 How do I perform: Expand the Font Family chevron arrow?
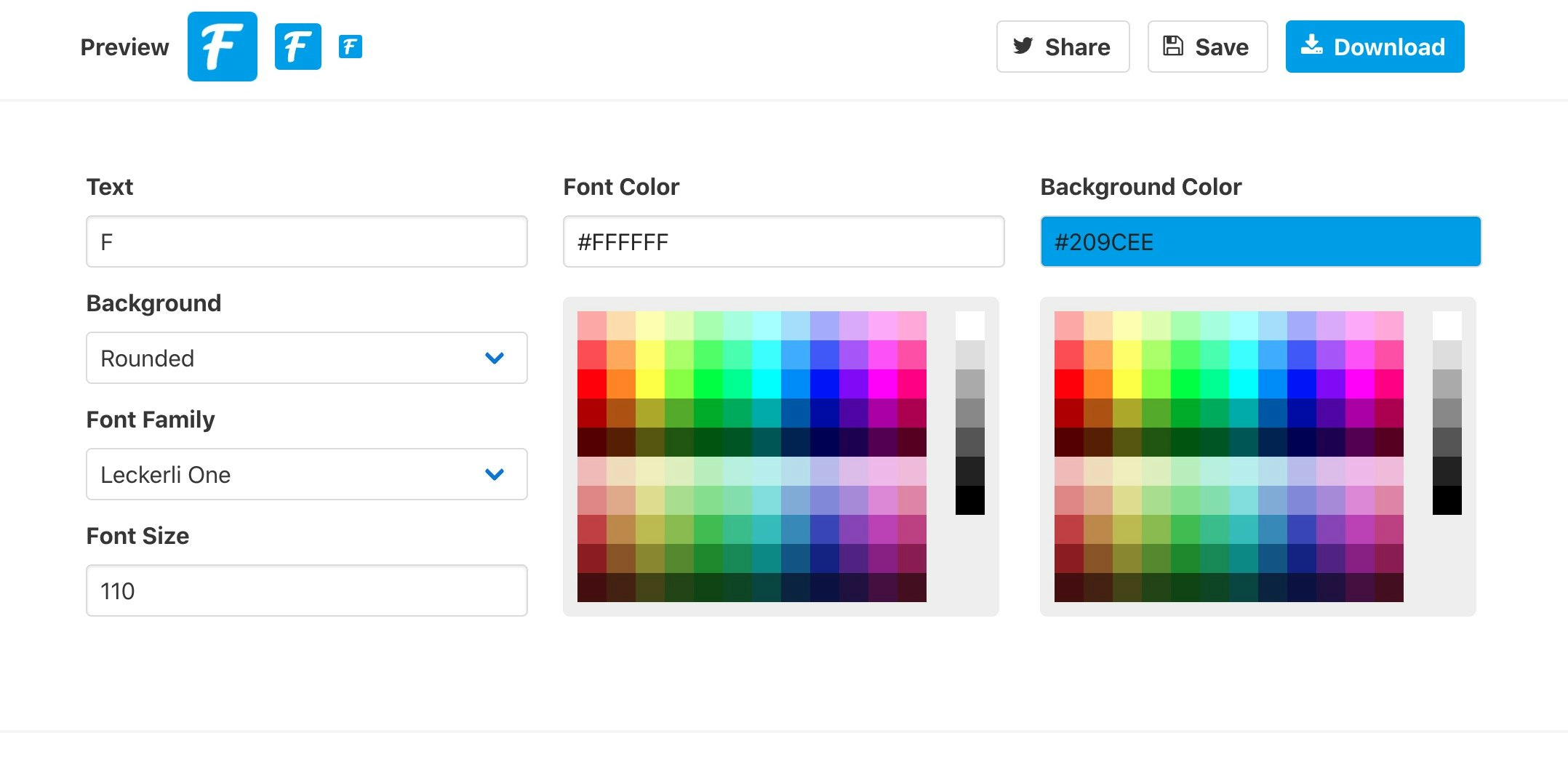(495, 474)
